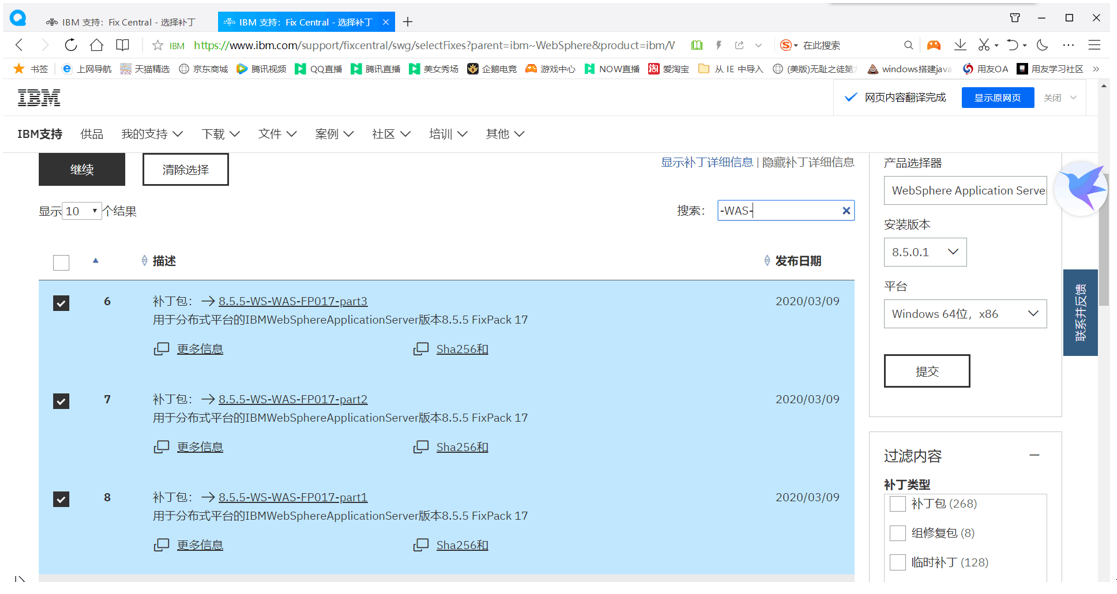Expand the 培训 menu
Image resolution: width=1117 pixels, height=594 pixels.
pos(448,134)
